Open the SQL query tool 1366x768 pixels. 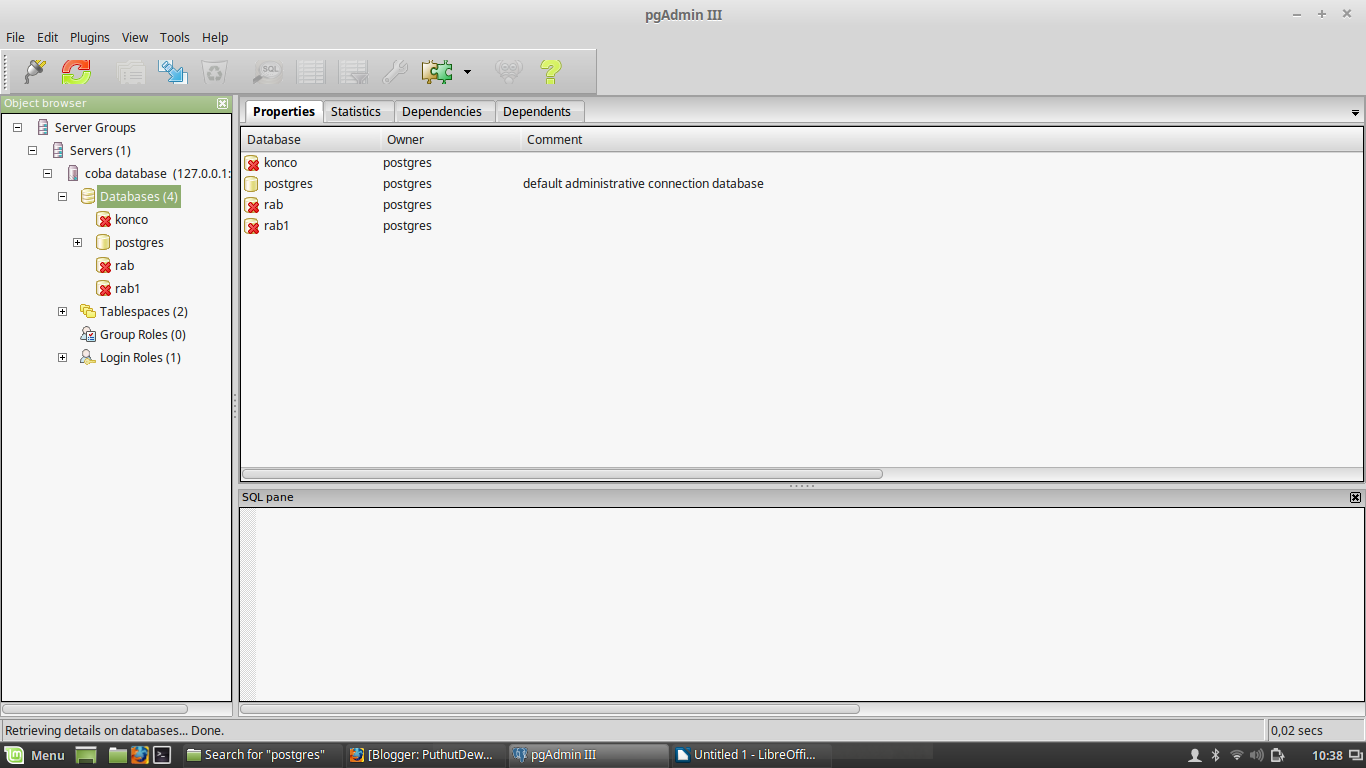[267, 72]
